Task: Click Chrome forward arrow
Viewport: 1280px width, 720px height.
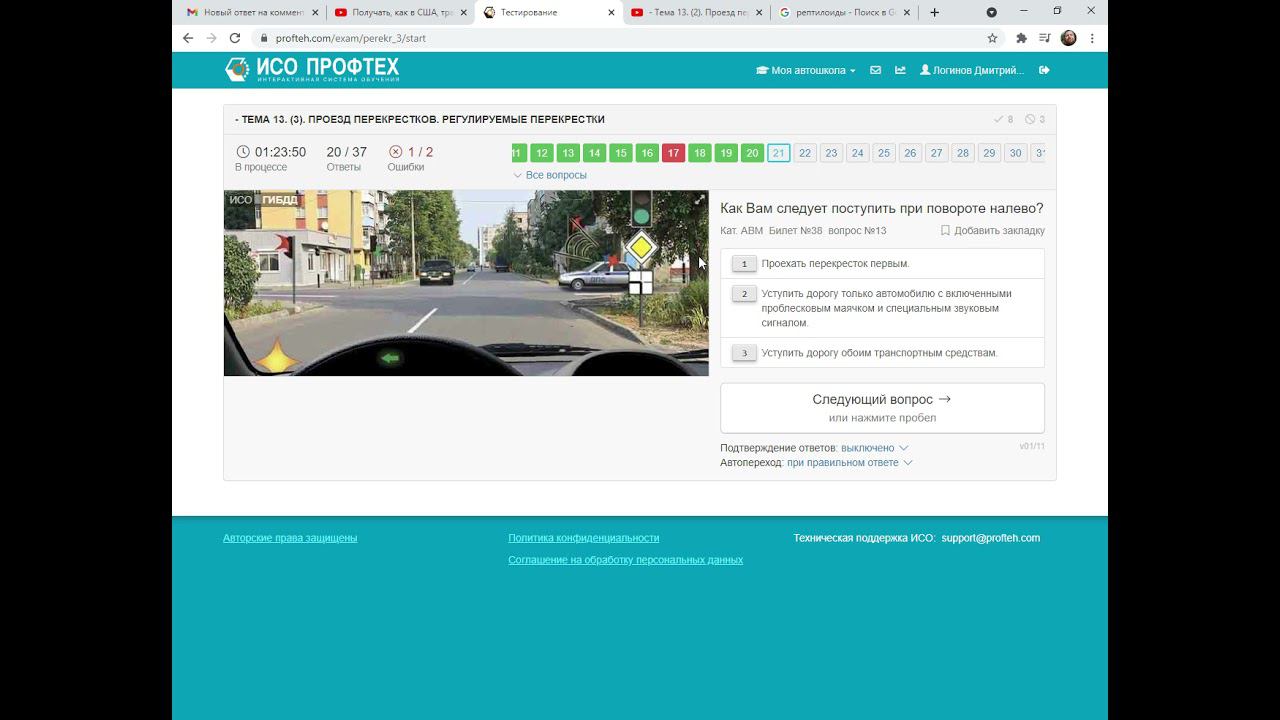Action: click(x=211, y=38)
